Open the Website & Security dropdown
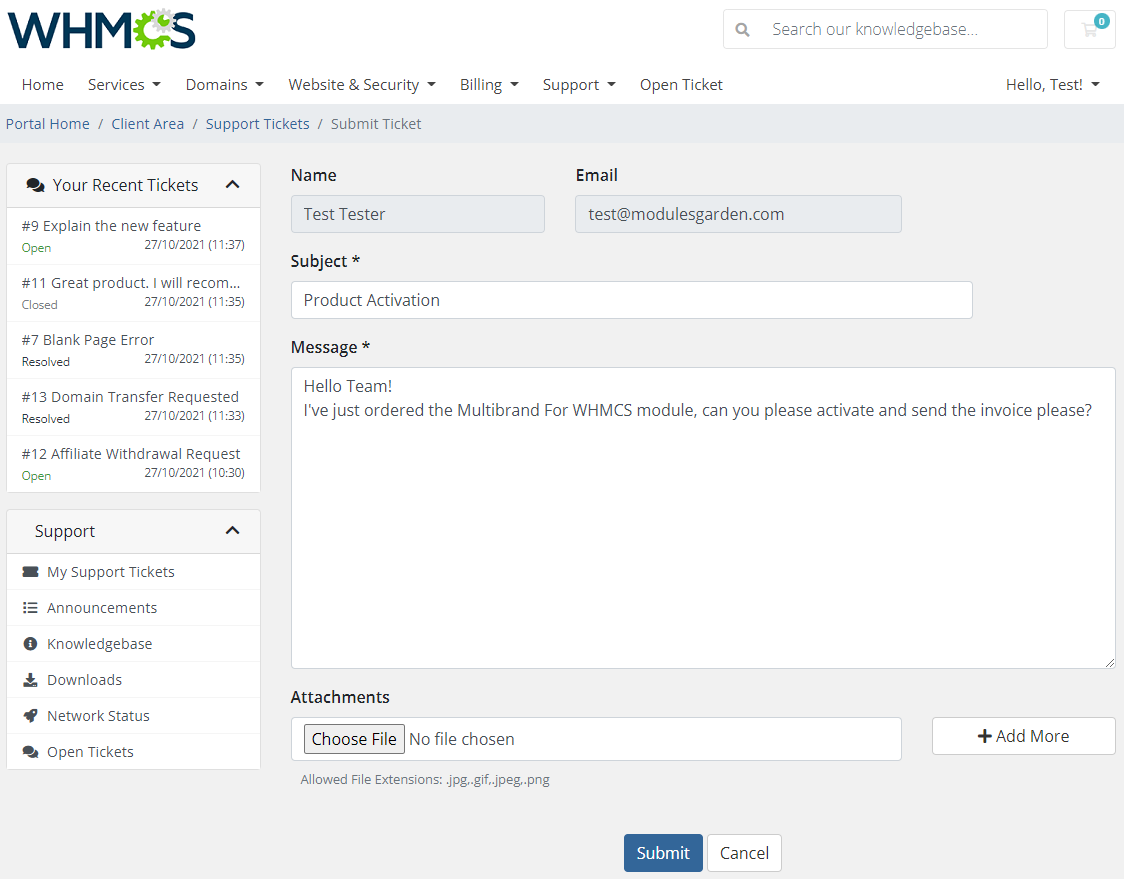This screenshot has width=1124, height=879. click(362, 85)
